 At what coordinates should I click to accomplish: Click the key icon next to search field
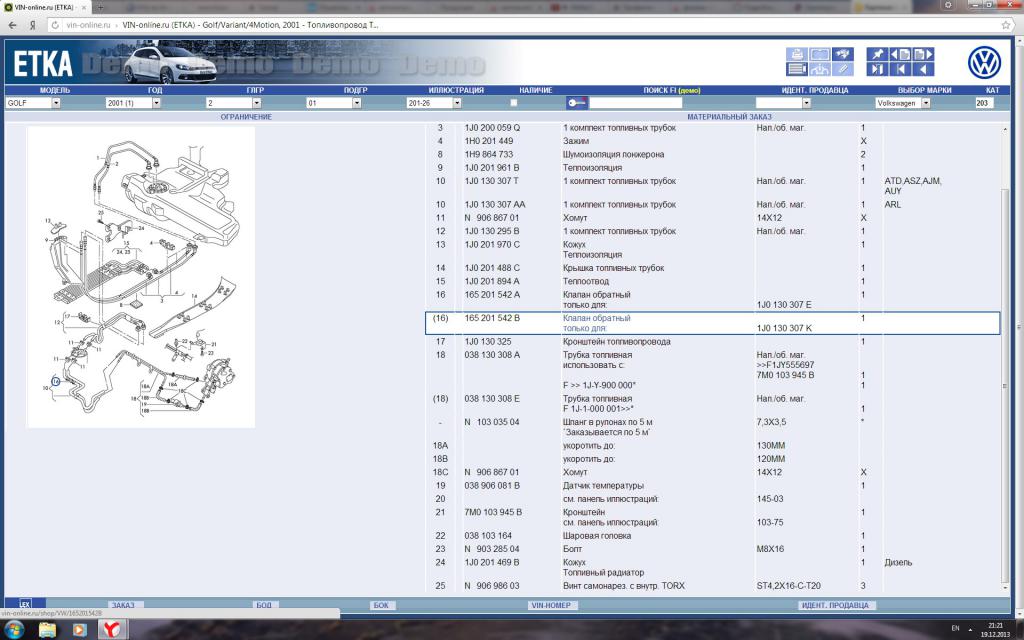(577, 103)
